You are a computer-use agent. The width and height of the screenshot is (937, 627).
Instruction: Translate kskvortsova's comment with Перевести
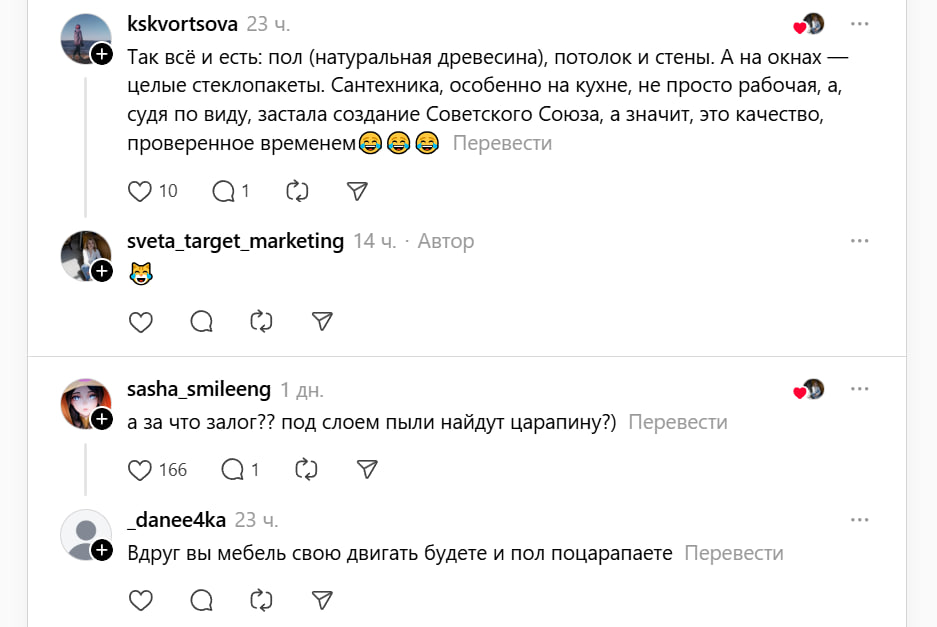pos(502,143)
